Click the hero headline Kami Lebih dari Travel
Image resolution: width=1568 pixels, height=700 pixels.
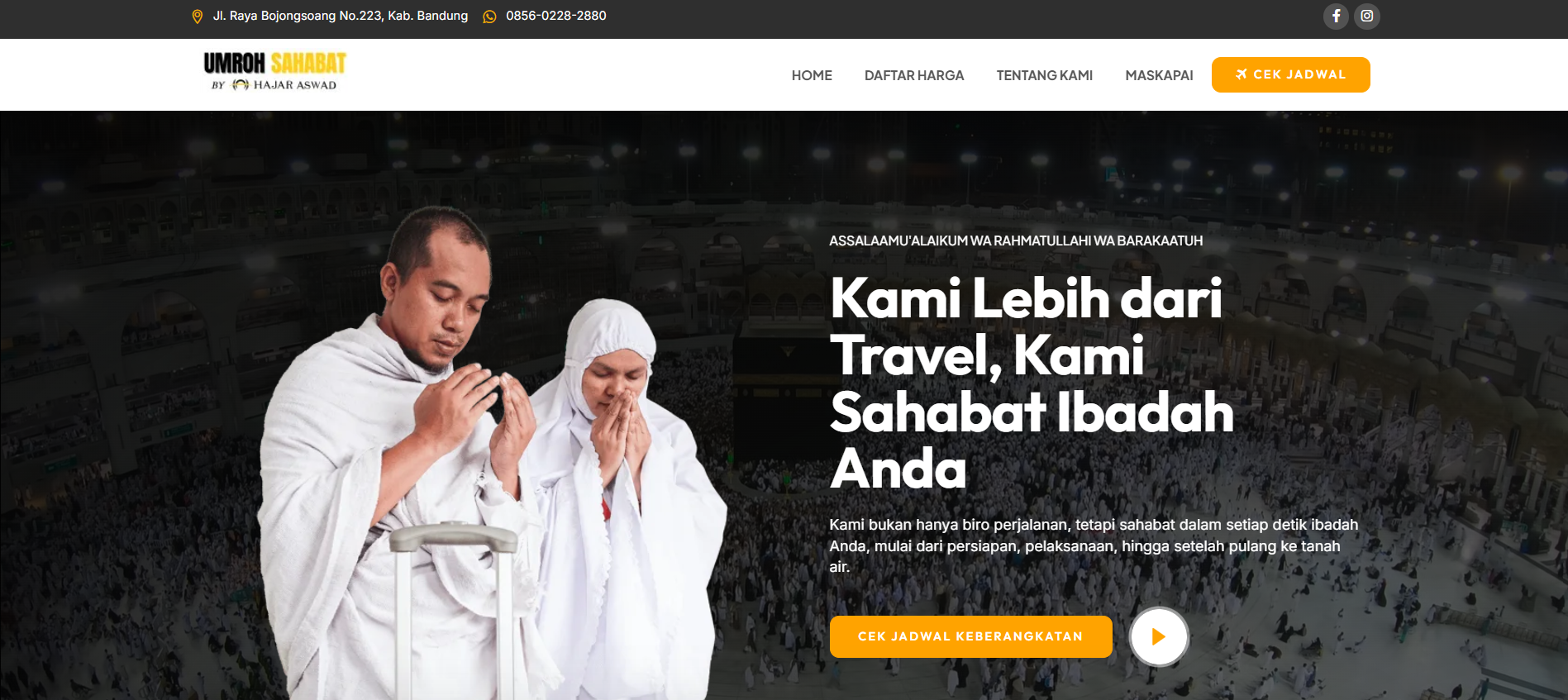(1032, 383)
